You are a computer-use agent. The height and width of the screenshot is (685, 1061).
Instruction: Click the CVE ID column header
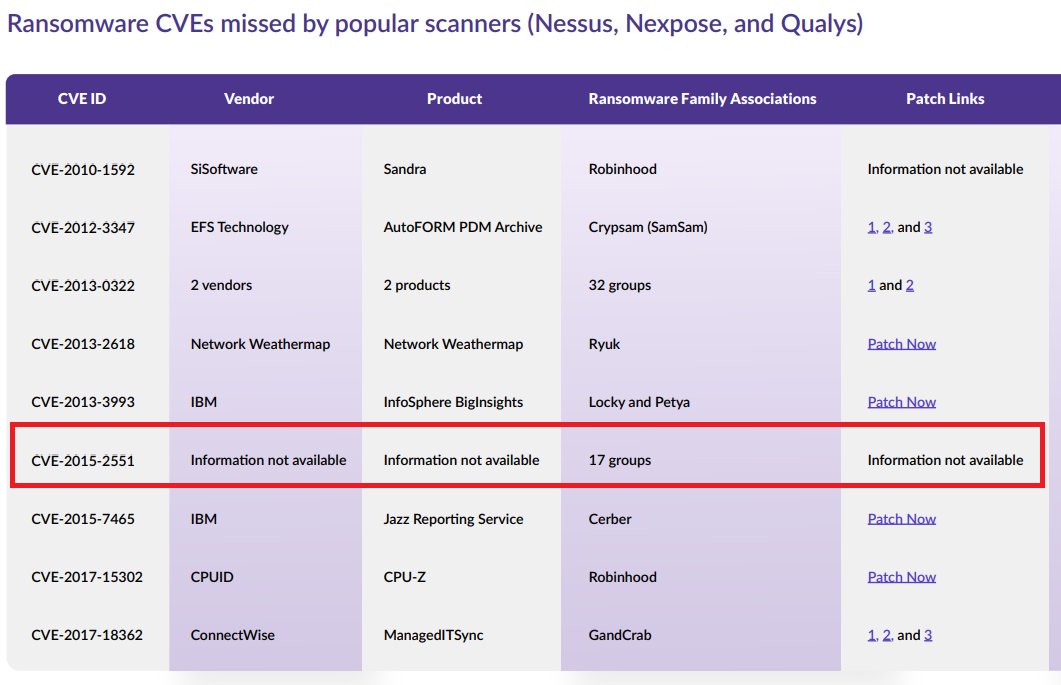[x=82, y=99]
